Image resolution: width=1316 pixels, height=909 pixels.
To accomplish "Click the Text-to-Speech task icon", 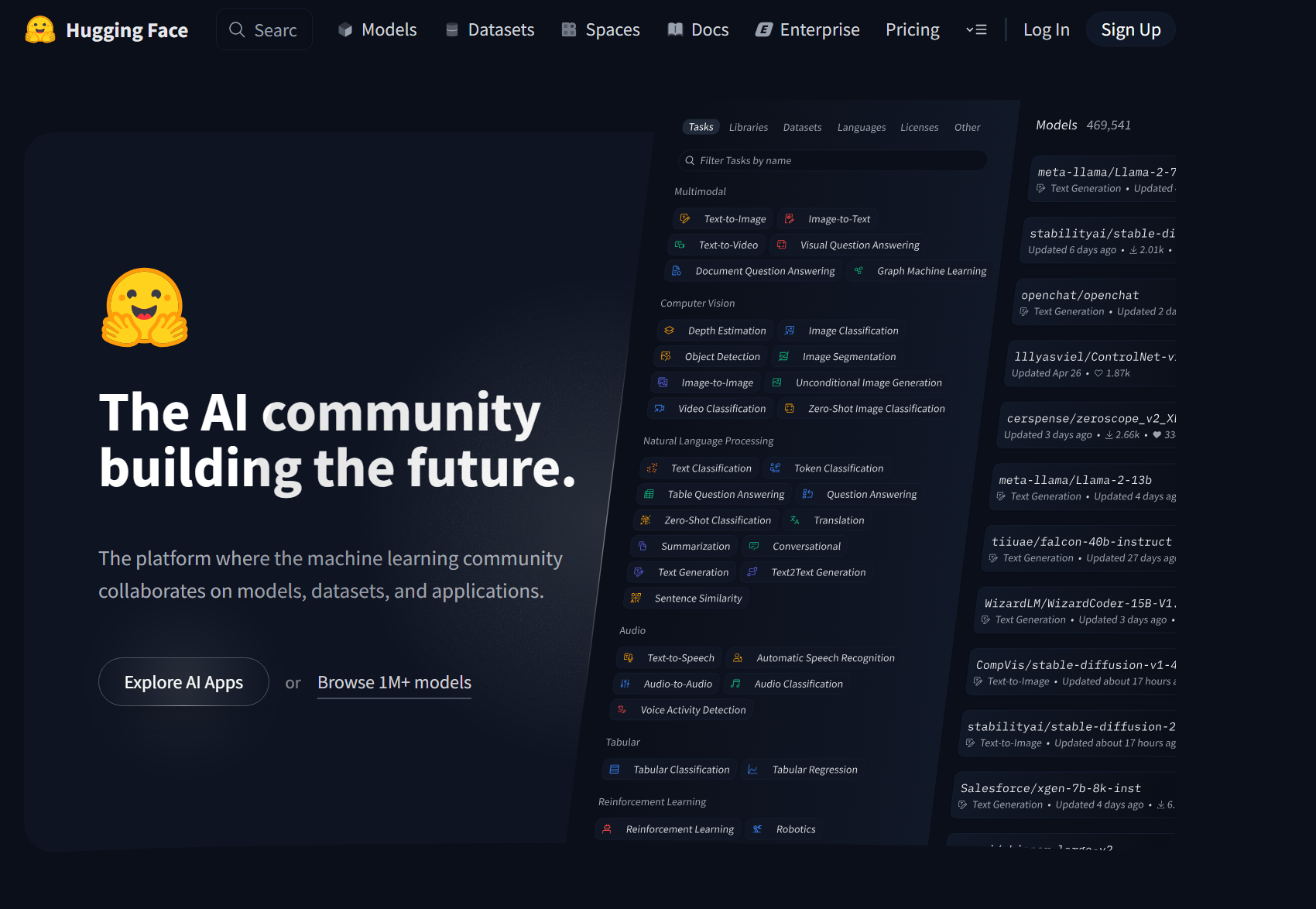I will pos(629,657).
